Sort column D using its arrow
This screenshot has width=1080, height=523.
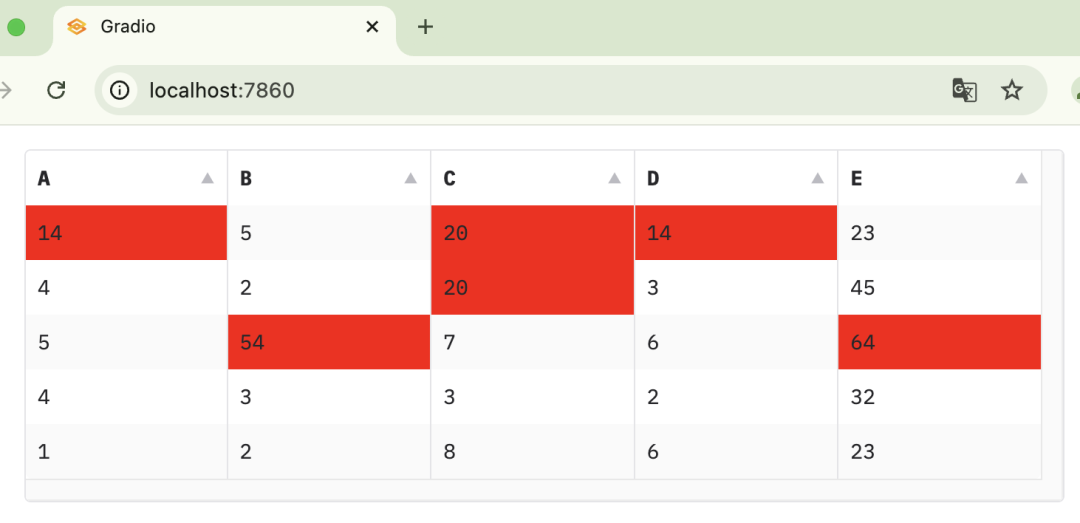(817, 178)
